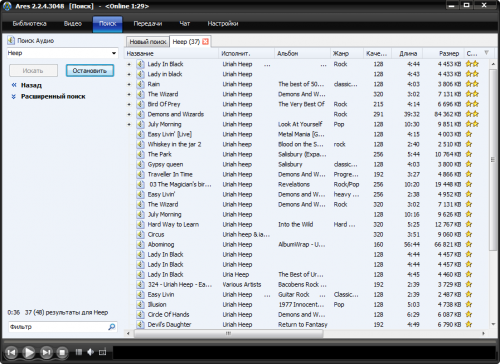Select the Whiskey in the jar 2 row
Image resolution: width=500 pixels, height=364 pixels.
(x=307, y=144)
